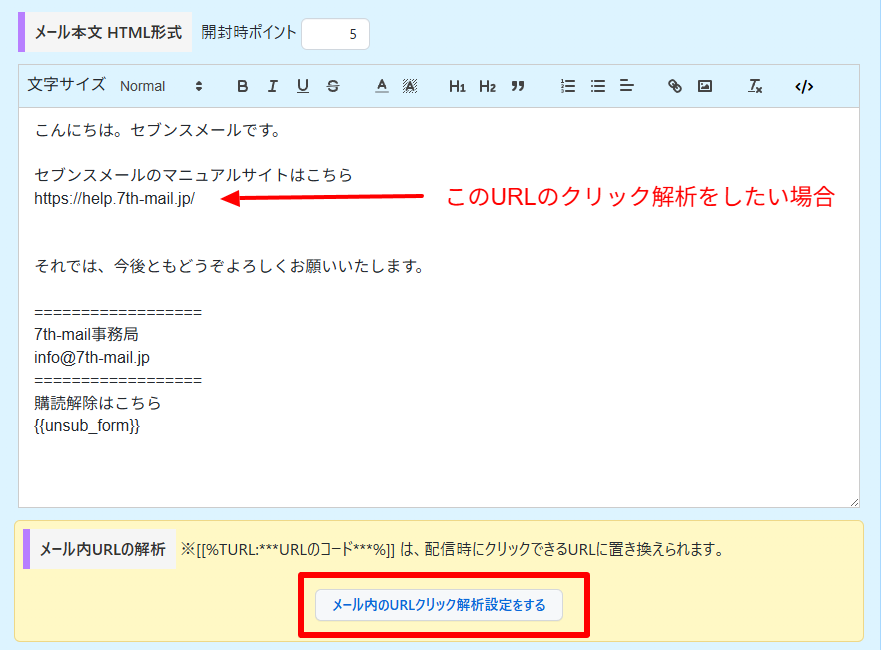Insert an image into the mail body
Screen dimensions: 886x650
[705, 86]
